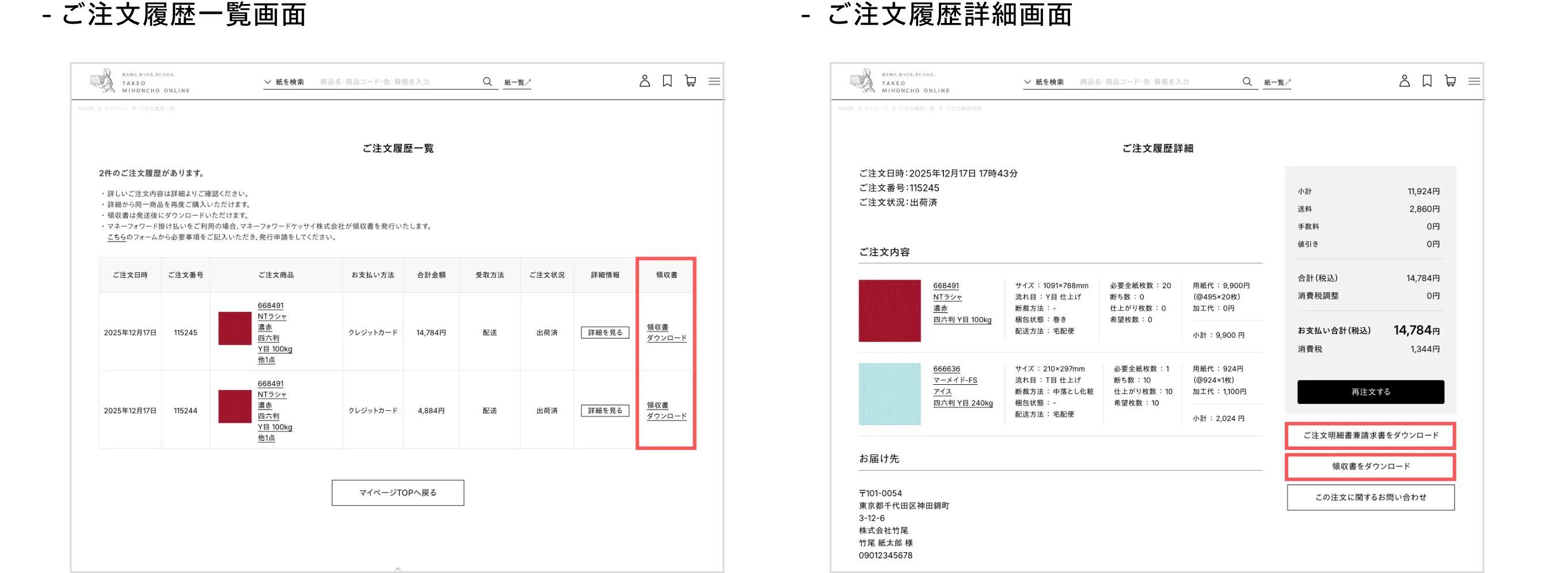Viewport: 1568px width, 573px height.
Task: Open hamburger menu on ご注文履歴詳細 page
Action: (x=1474, y=81)
